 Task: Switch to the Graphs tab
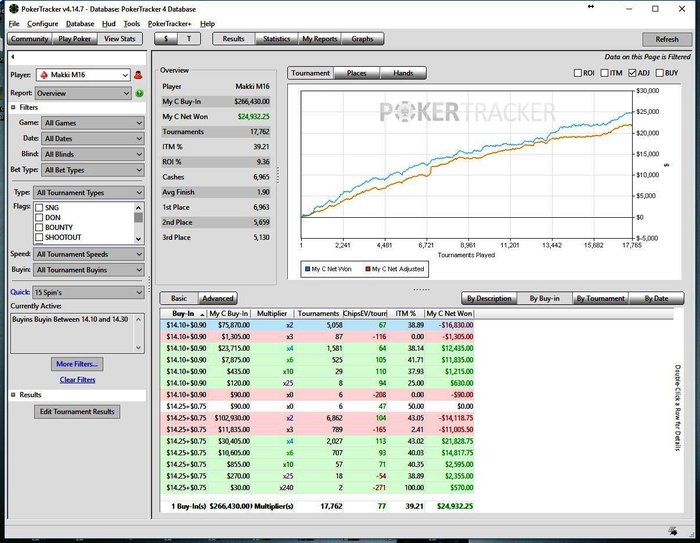pos(362,39)
